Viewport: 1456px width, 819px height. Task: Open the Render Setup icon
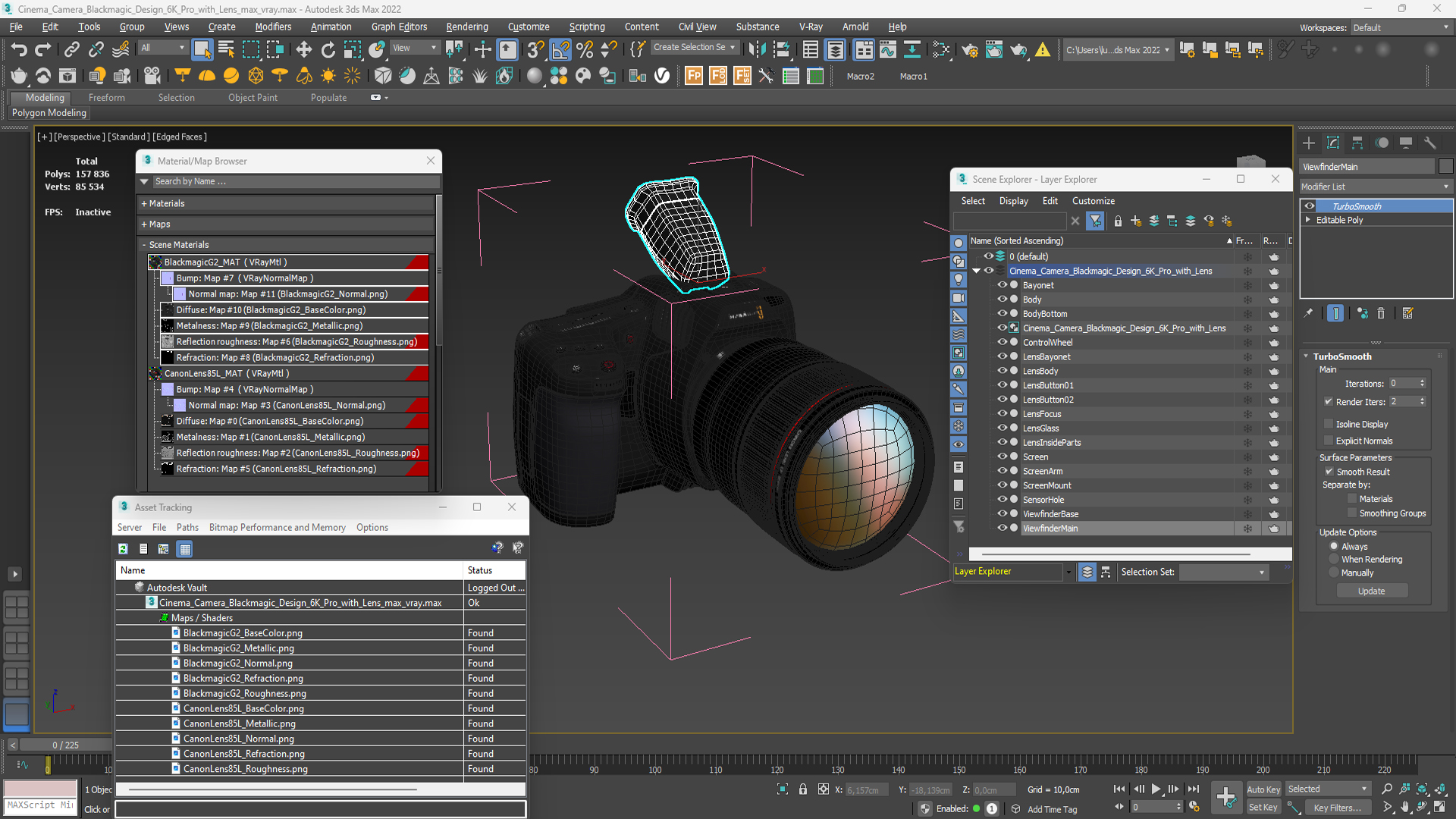coord(970,49)
